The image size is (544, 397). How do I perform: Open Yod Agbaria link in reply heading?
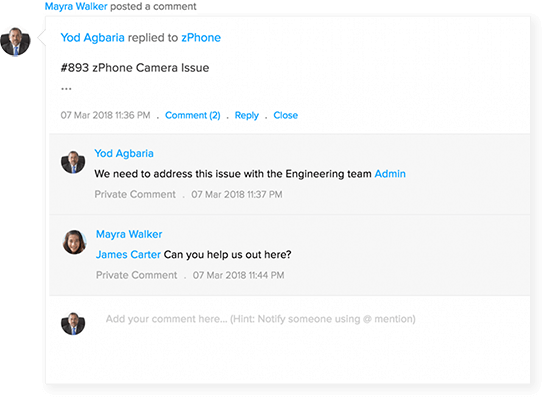tap(92, 37)
